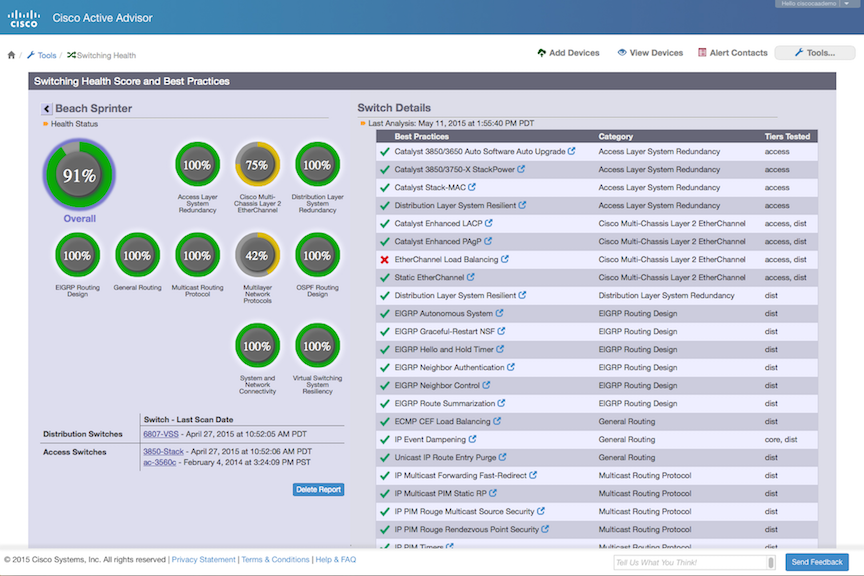Open the Tools... dropdown button
Screen dimensions: 864x576
(815, 53)
